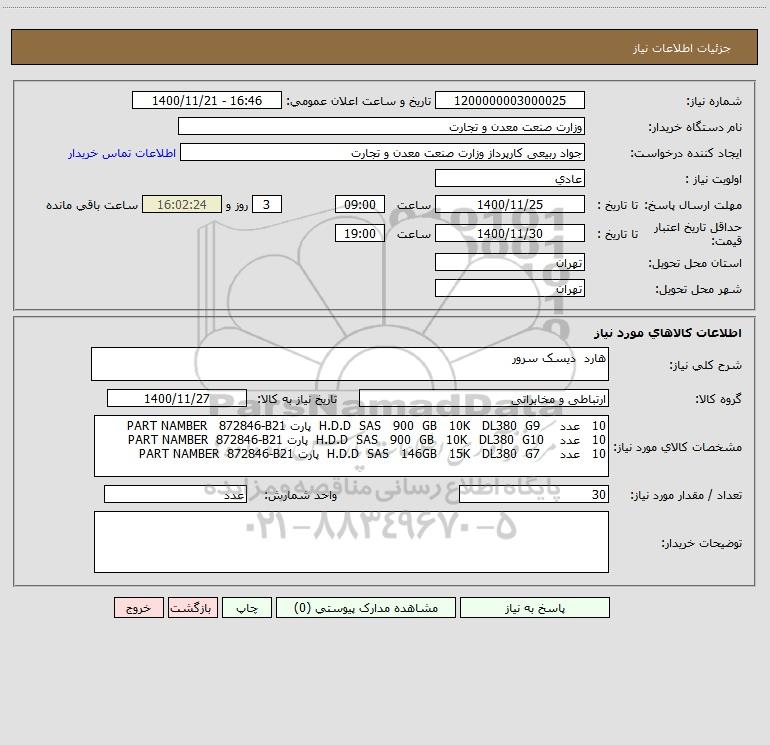Click the DL380 G10 specification line

tap(366, 440)
